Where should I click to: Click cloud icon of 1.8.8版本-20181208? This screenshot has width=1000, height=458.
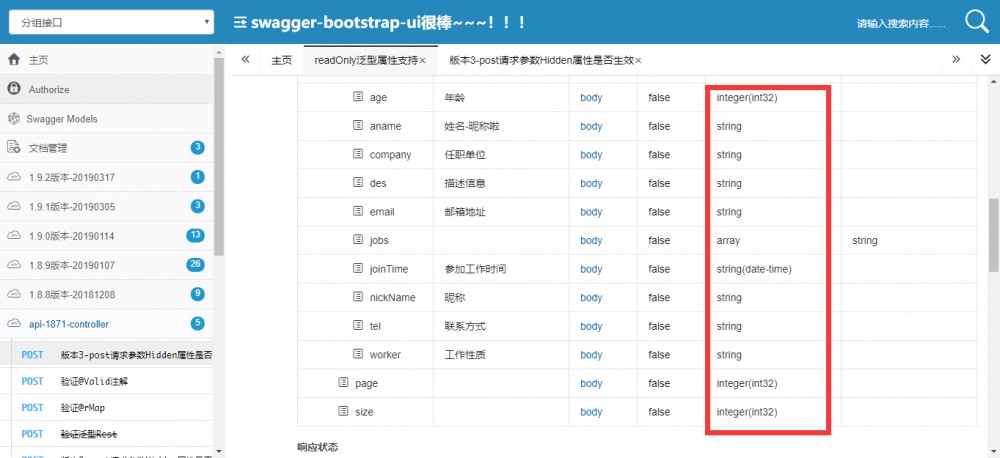(x=14, y=294)
